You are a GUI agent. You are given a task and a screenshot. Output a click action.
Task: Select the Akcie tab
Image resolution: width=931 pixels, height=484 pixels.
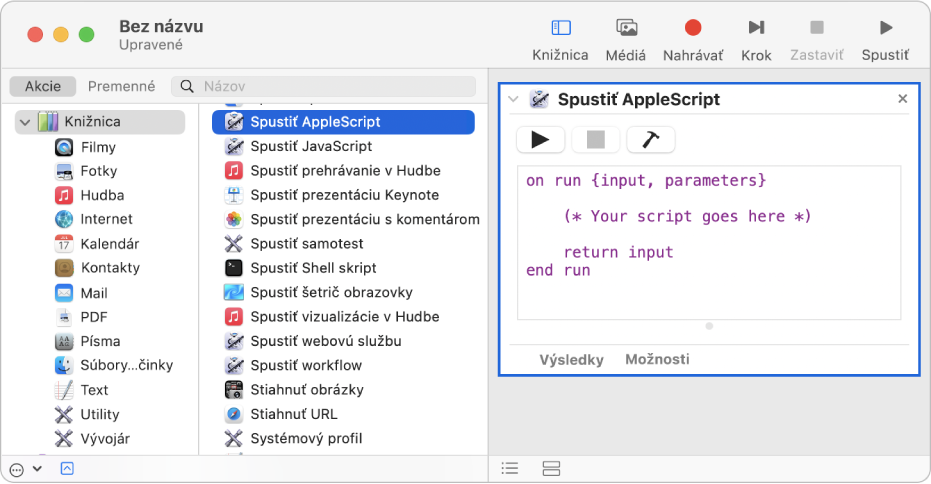(43, 87)
